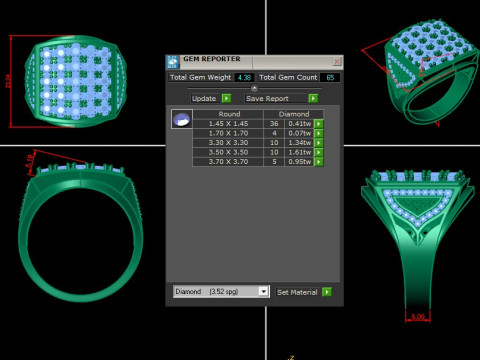Click the Save Report label

tap(267, 99)
